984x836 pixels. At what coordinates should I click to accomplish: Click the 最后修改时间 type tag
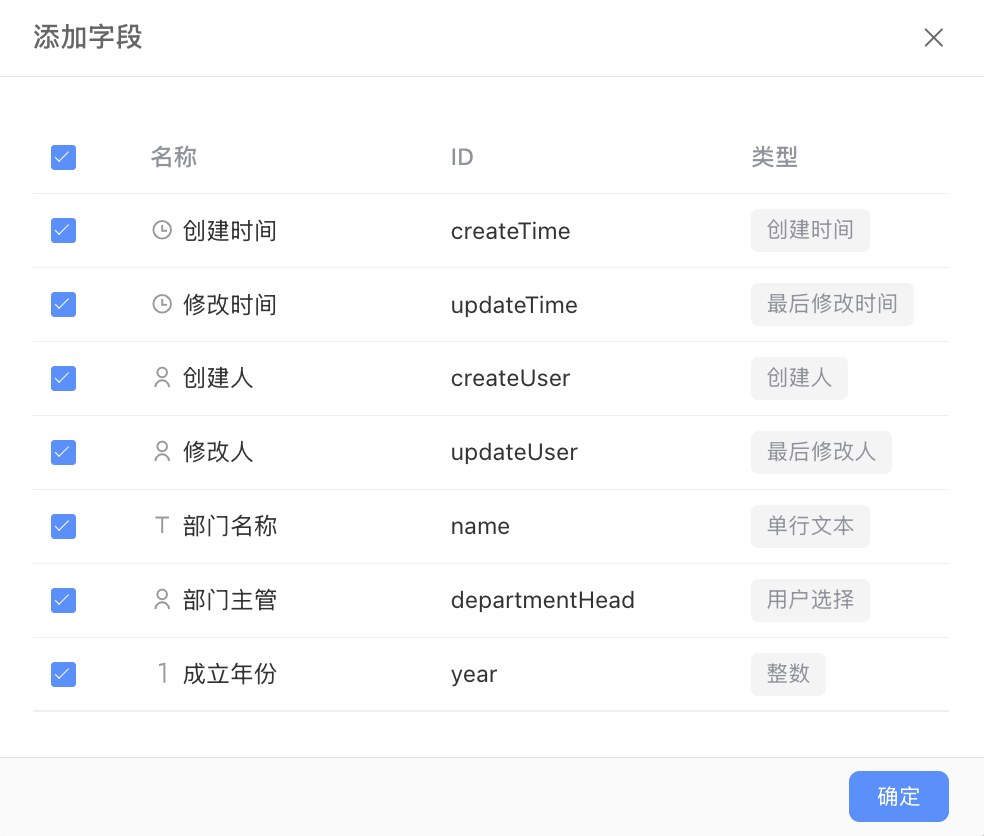tap(832, 304)
